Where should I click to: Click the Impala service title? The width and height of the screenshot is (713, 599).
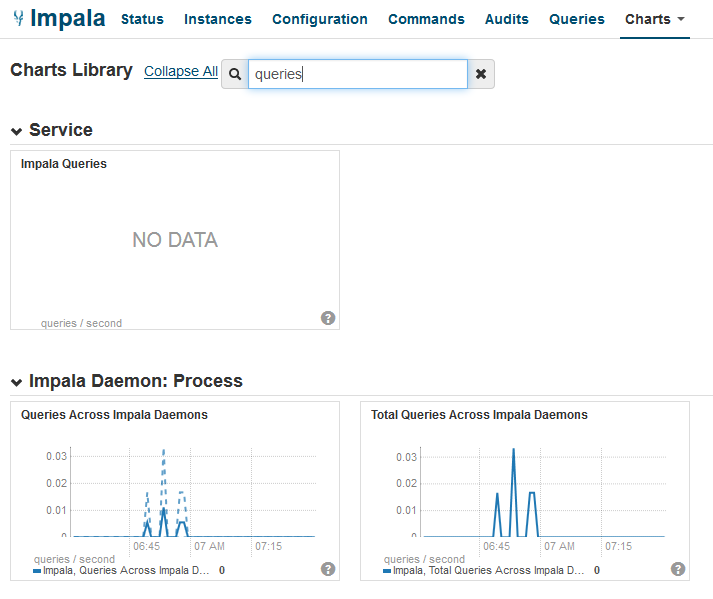tap(68, 18)
